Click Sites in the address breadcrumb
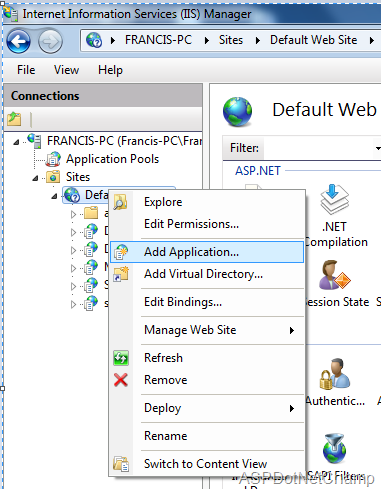This screenshot has width=381, height=489. pyautogui.click(x=231, y=40)
